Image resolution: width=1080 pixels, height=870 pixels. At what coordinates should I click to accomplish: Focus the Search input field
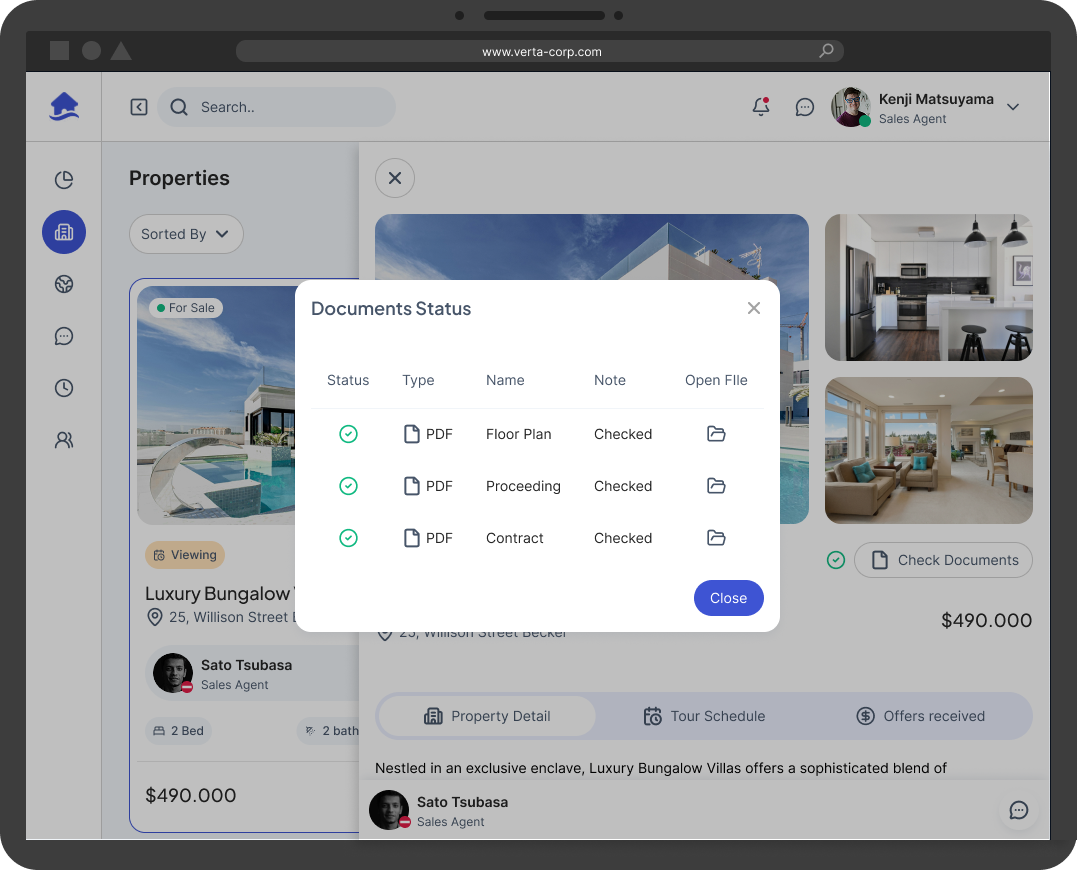276,107
